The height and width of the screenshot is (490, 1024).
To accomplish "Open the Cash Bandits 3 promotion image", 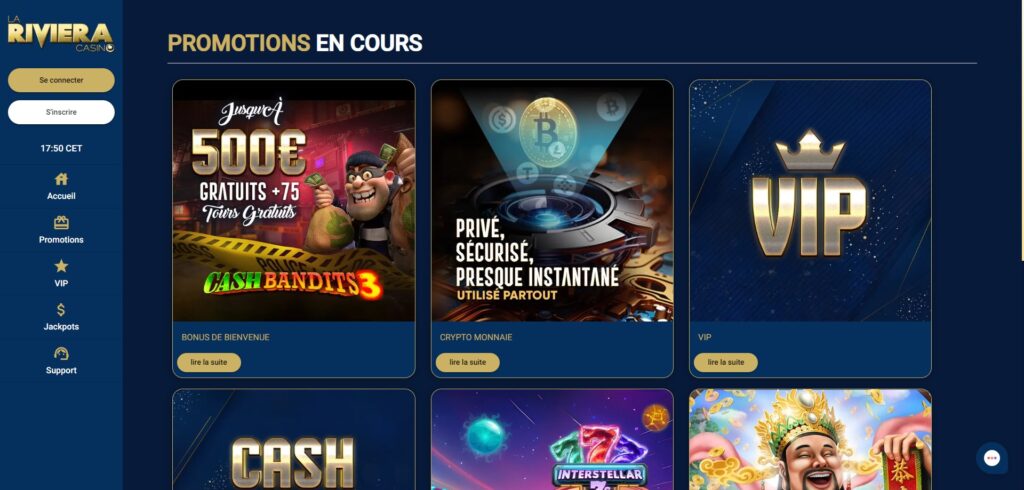I will click(294, 201).
